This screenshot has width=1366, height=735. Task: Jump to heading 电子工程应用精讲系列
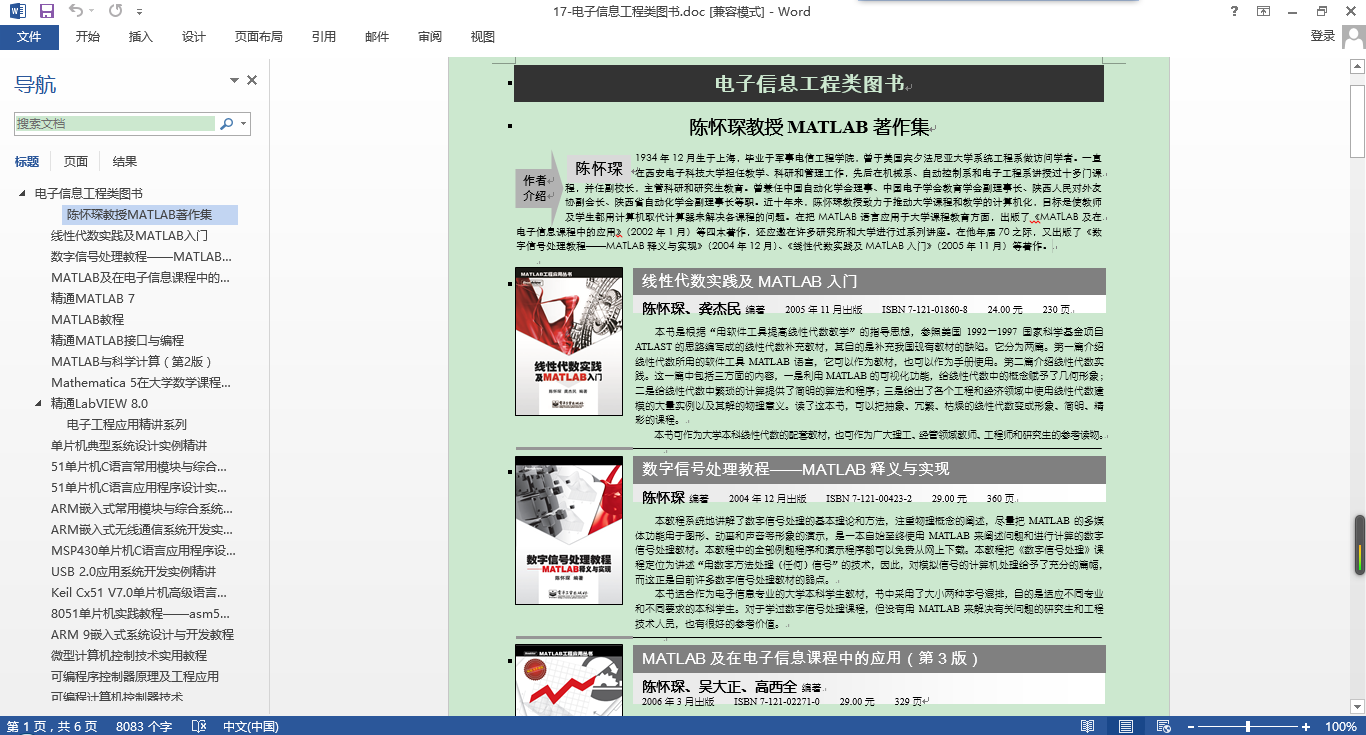click(x=126, y=424)
